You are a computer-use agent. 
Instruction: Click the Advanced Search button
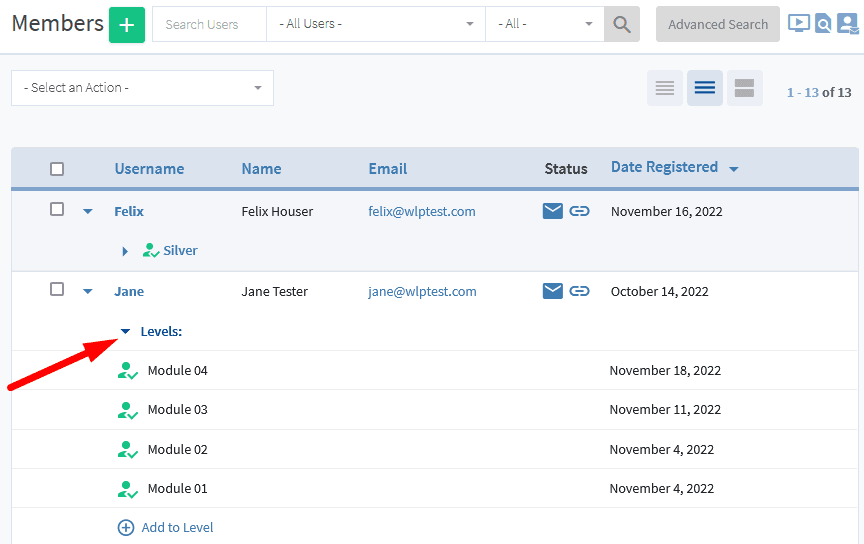[x=718, y=24]
